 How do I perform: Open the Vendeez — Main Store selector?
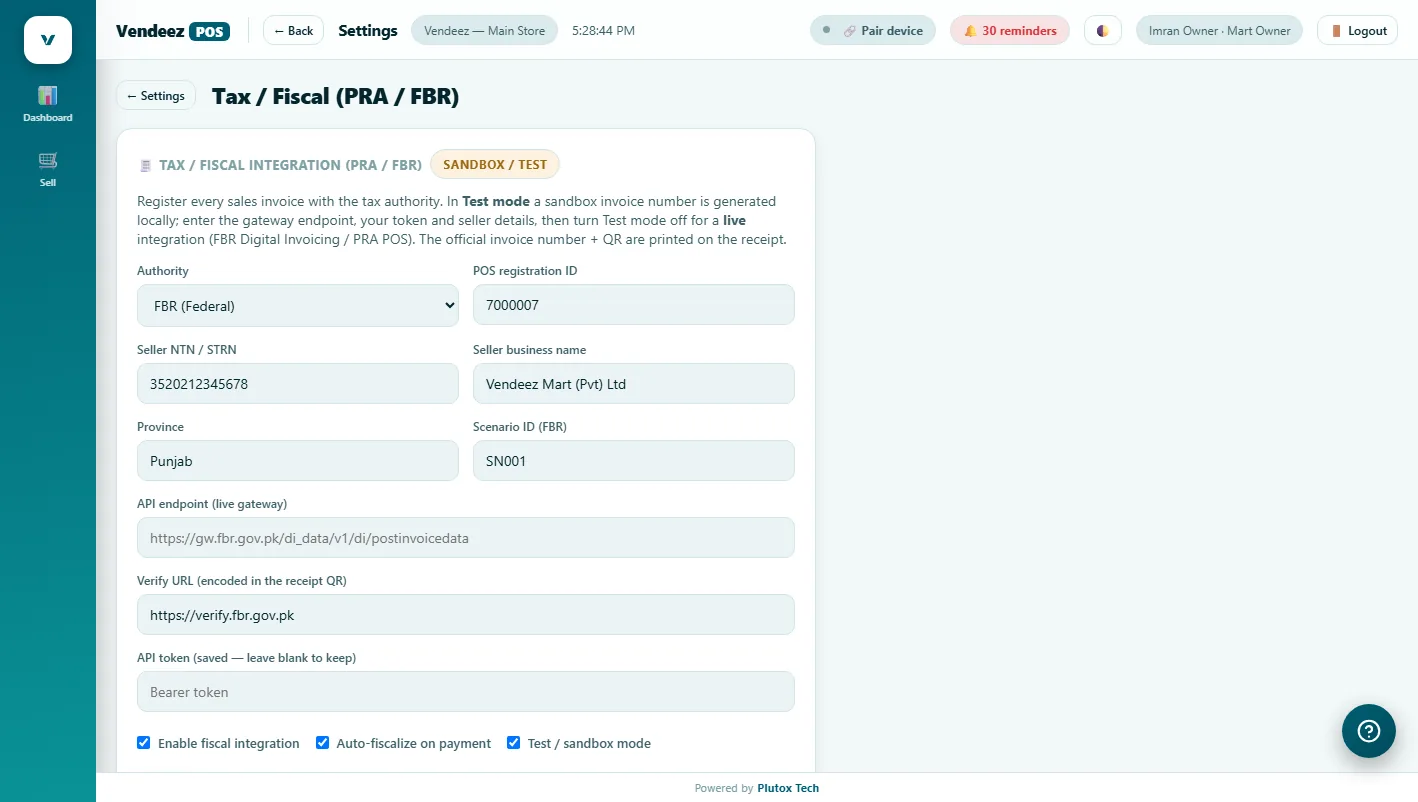pyautogui.click(x=485, y=31)
